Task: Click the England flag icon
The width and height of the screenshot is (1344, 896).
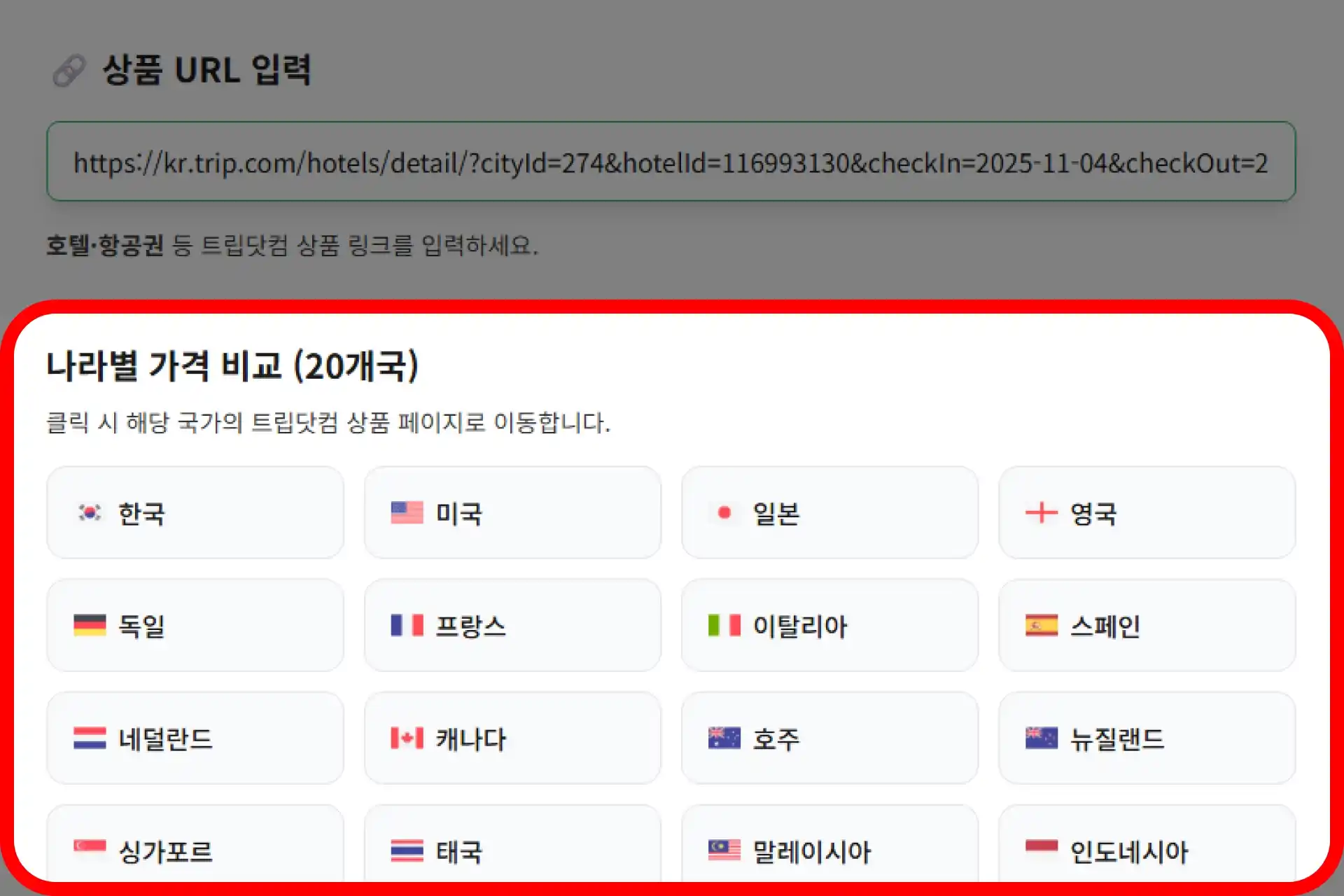Action: [x=1042, y=513]
